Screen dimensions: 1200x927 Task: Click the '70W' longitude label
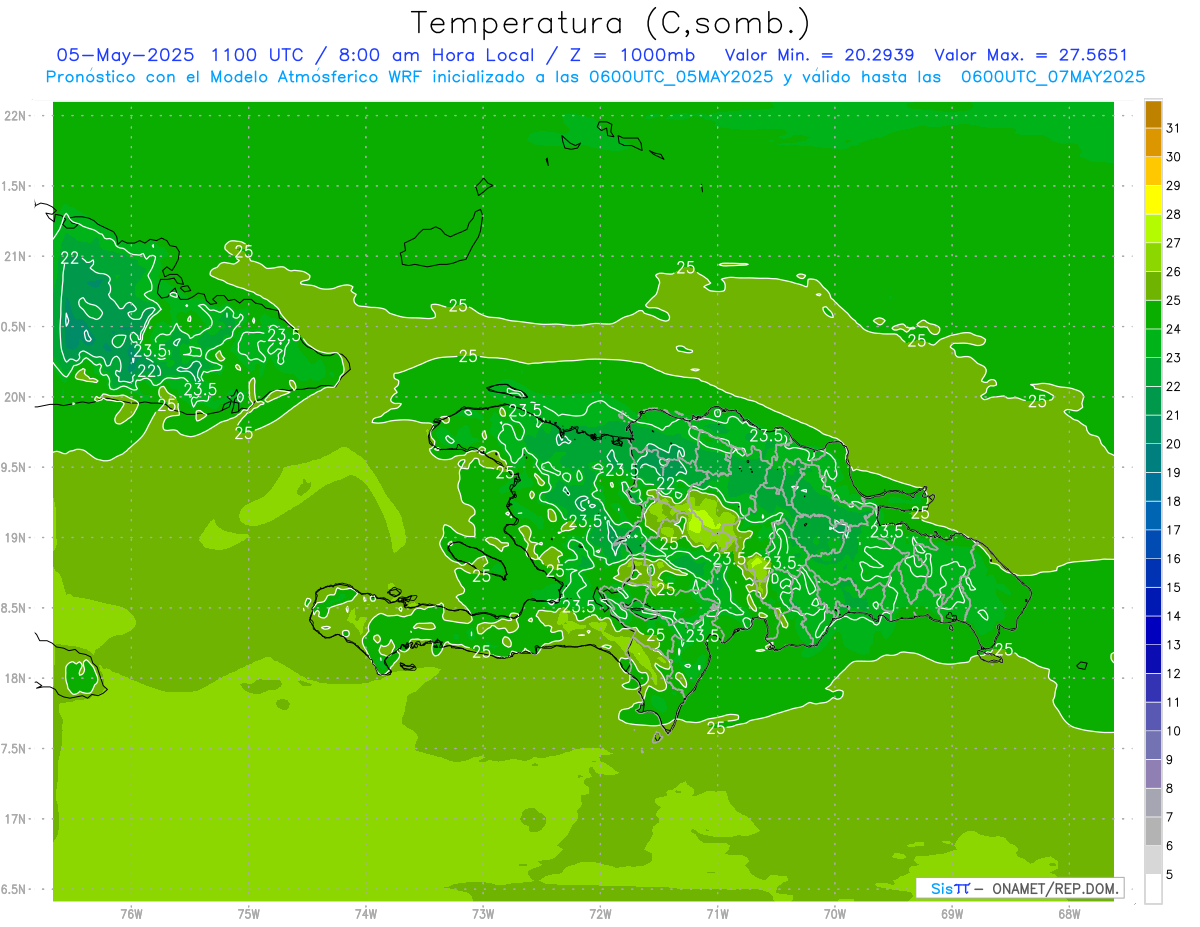835,914
